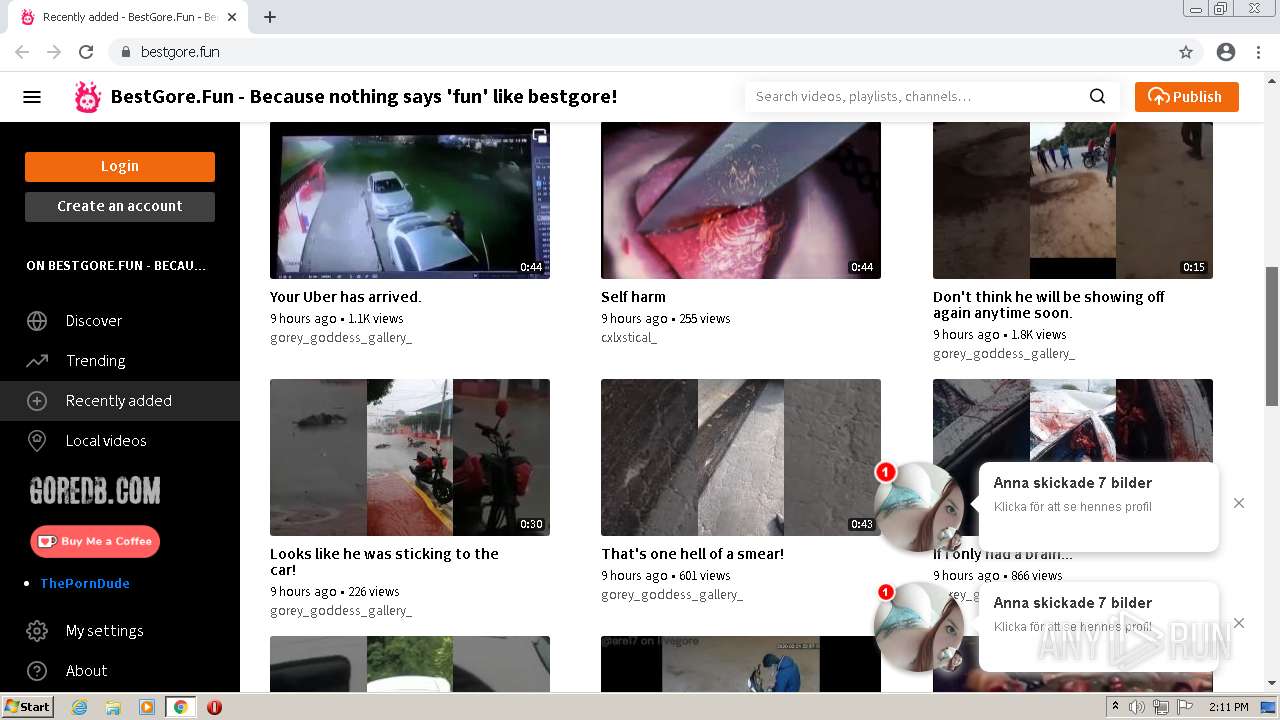Click the browser Forward arrow
Screen dimensions: 1280x720
point(54,52)
